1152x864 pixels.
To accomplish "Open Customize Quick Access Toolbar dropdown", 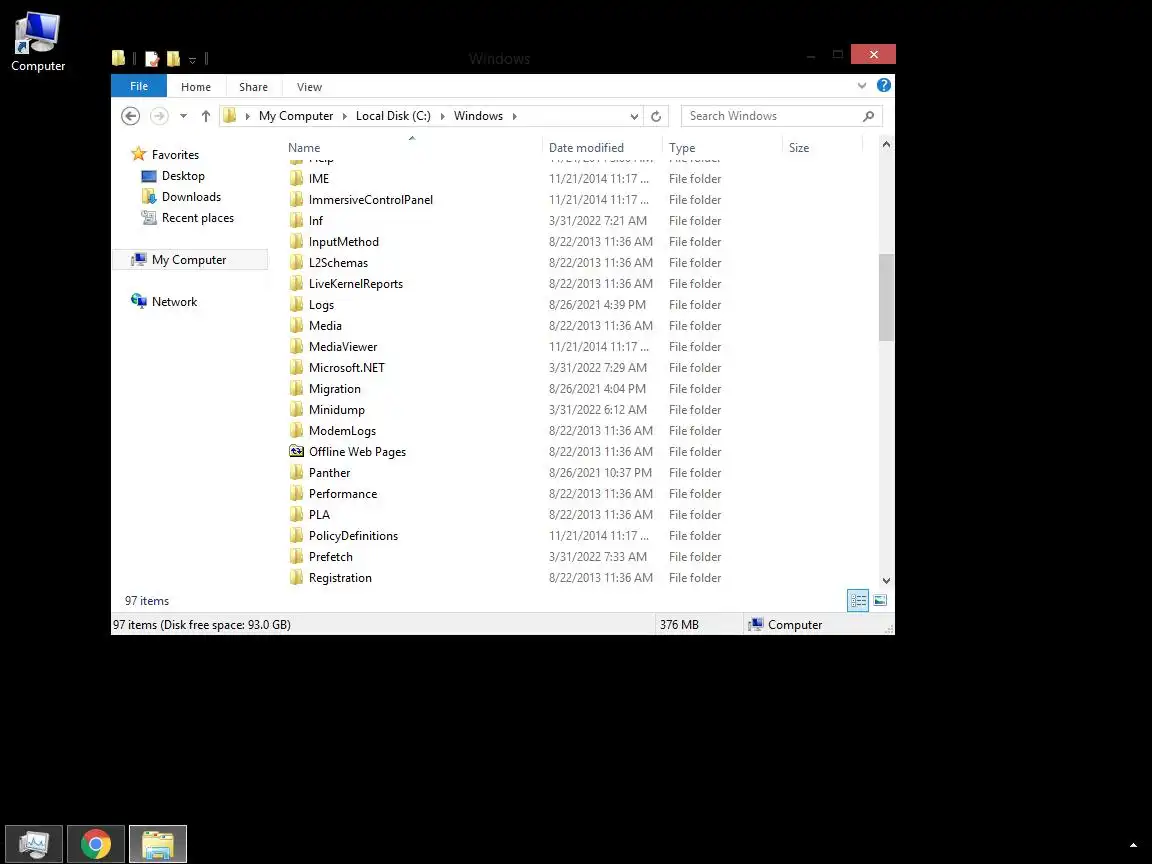I will pos(192,60).
